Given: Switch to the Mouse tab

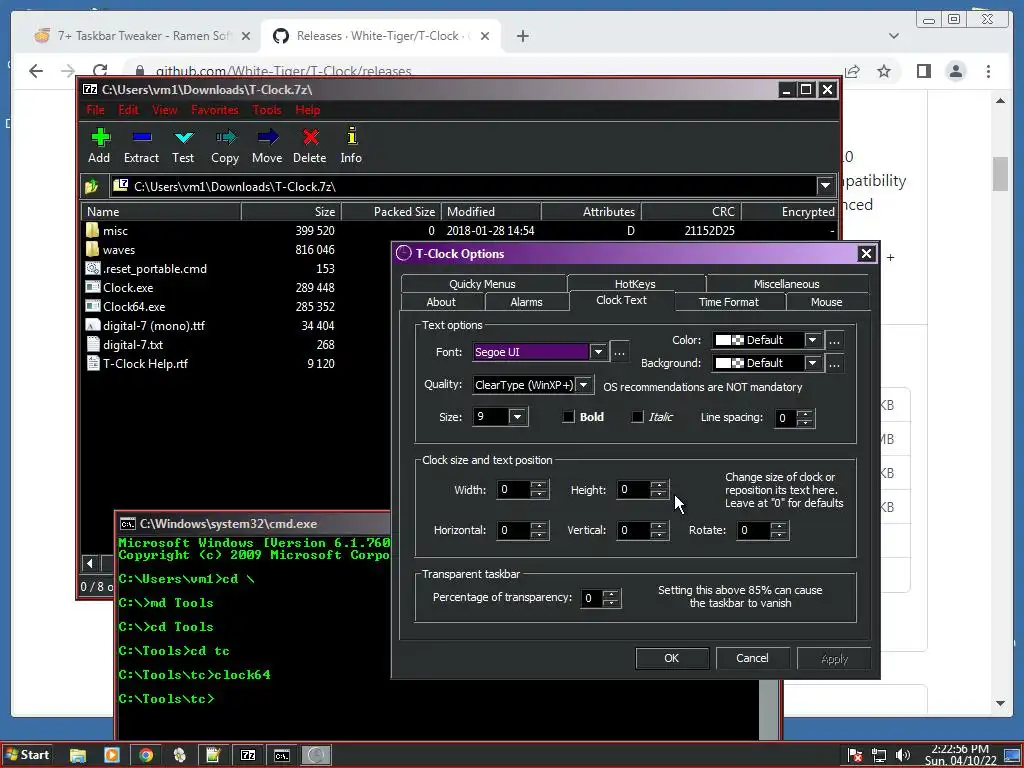Looking at the screenshot, I should pos(827,302).
